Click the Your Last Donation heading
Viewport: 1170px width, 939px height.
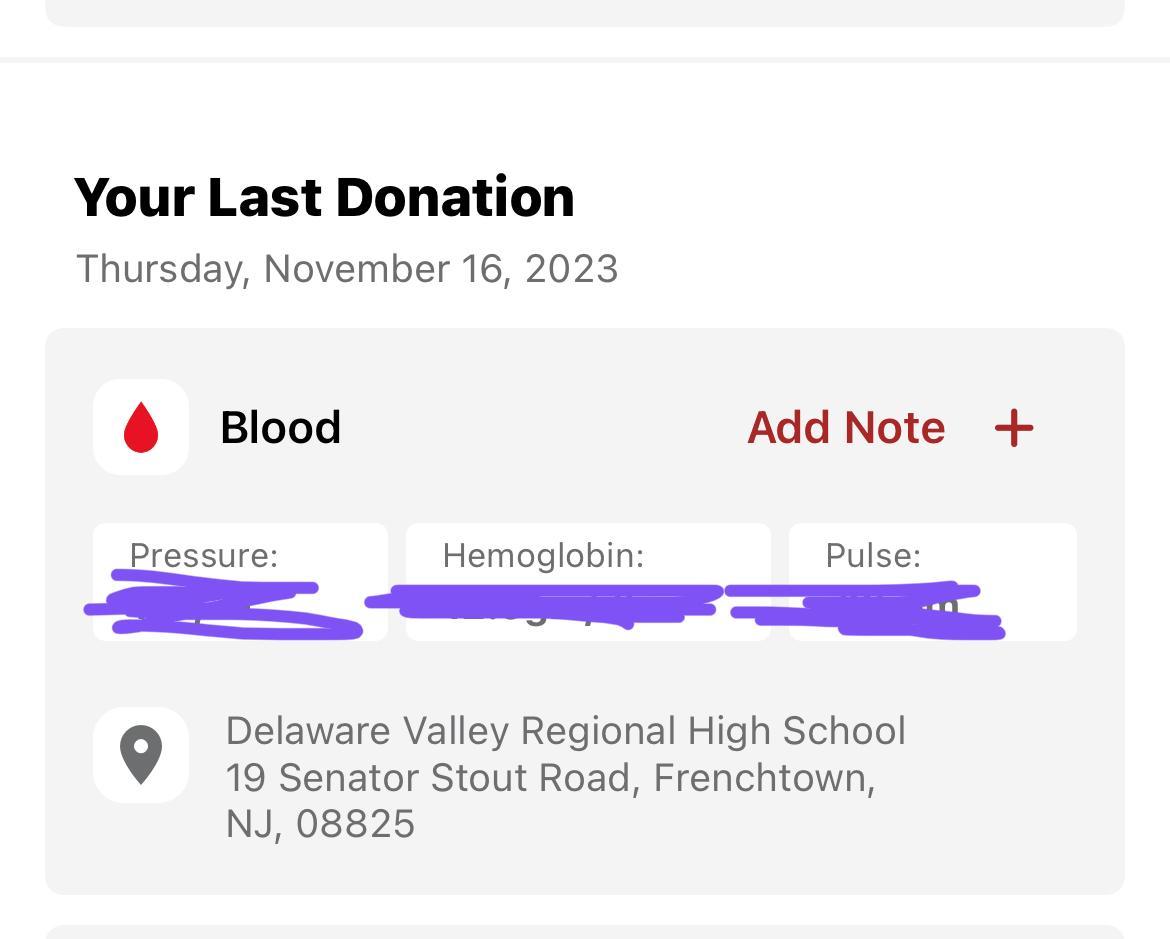[x=324, y=197]
